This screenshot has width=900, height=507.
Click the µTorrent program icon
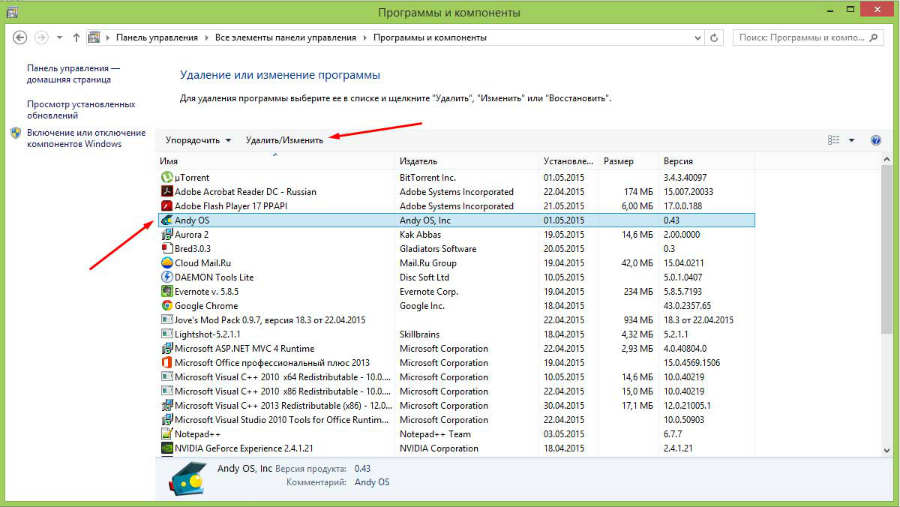click(x=167, y=177)
